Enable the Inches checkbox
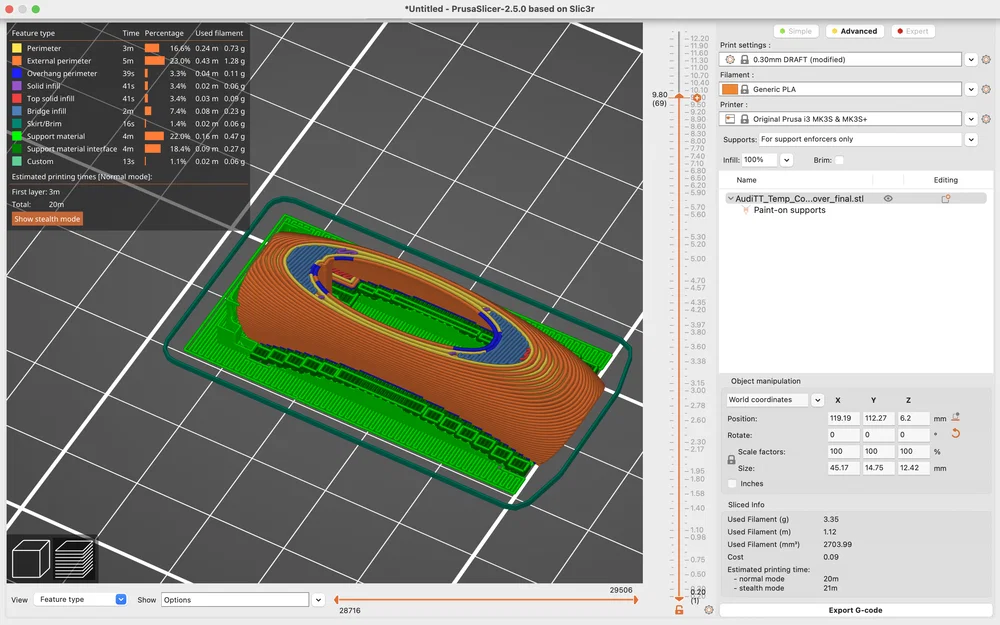The width and height of the screenshot is (1000, 625). pos(732,484)
